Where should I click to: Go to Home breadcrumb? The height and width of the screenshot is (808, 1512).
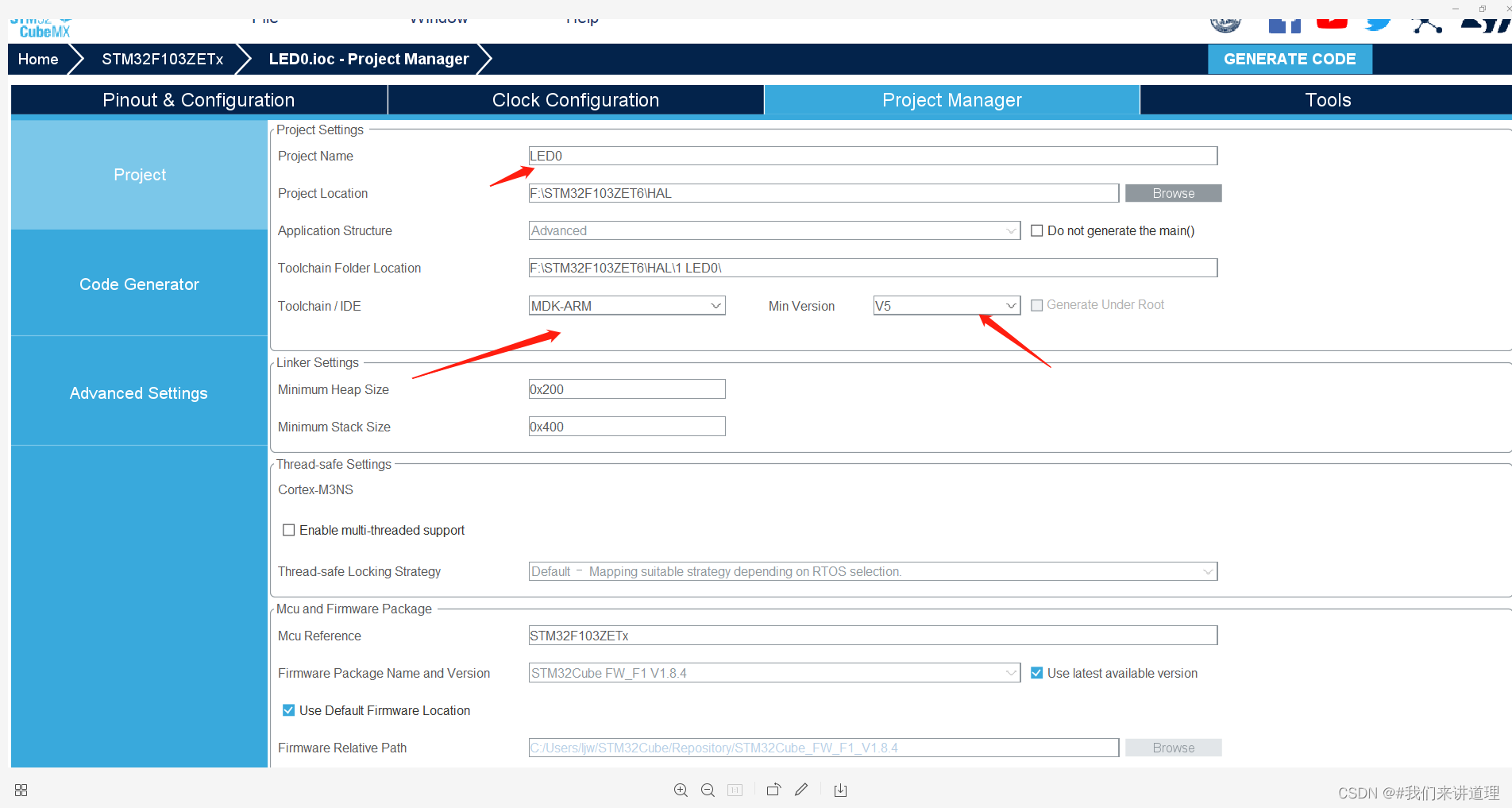[38, 60]
